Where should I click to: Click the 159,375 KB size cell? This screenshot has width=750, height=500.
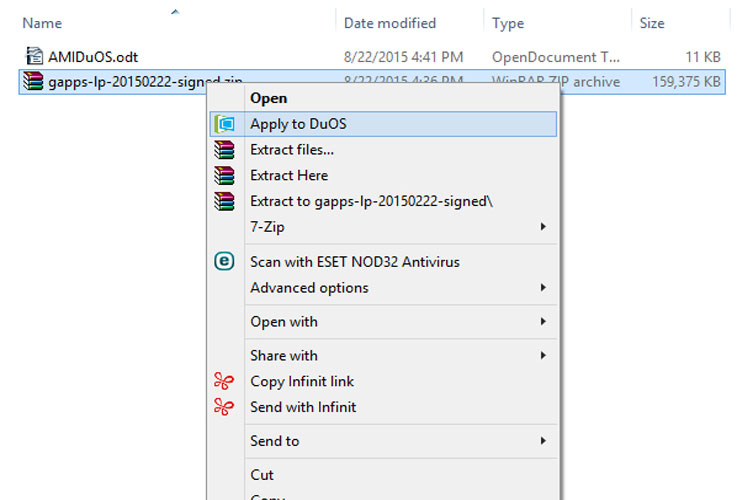tap(686, 81)
